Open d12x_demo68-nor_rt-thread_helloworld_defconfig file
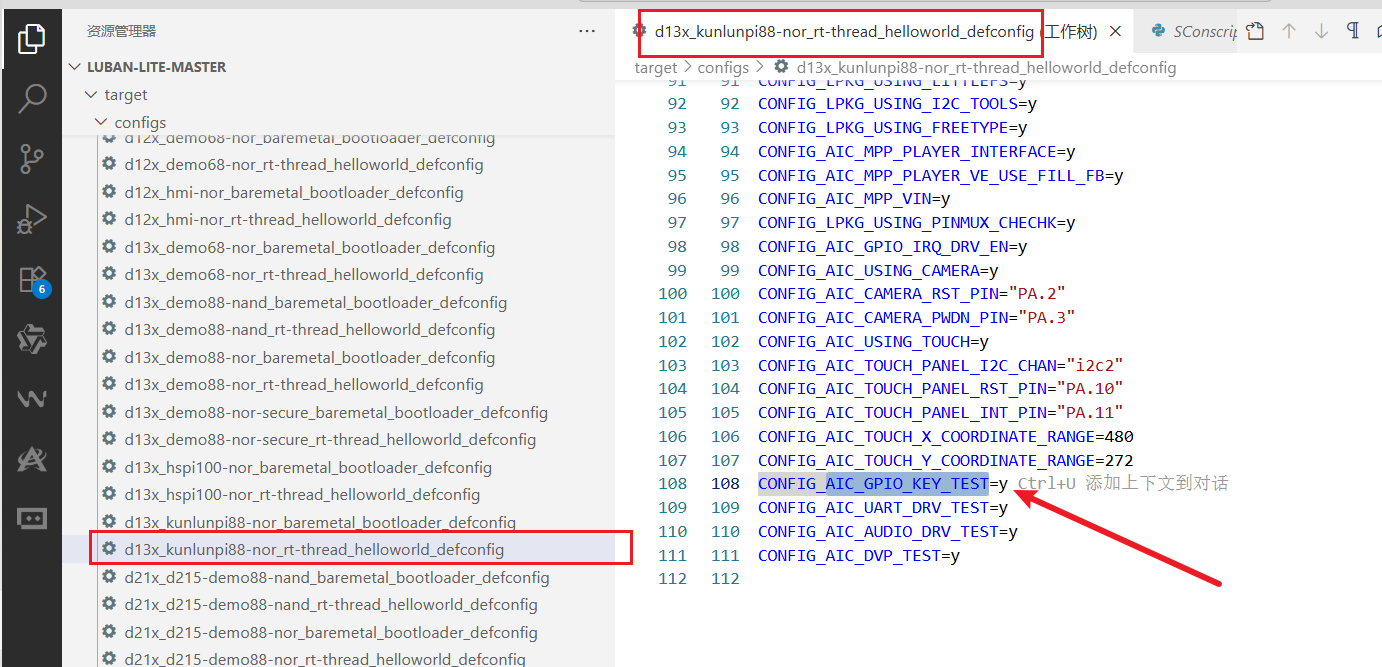The height and width of the screenshot is (667, 1382). coord(304,165)
